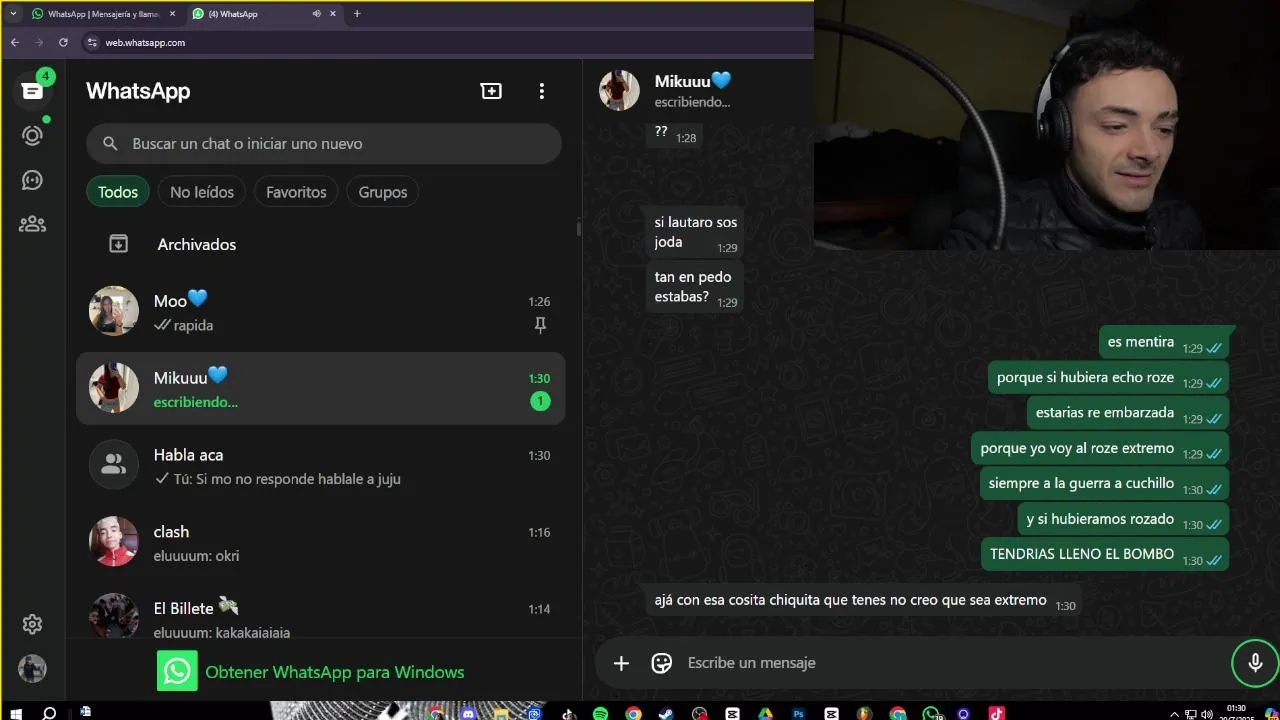Open contact info via the Mikuuu header name

pyautogui.click(x=693, y=81)
